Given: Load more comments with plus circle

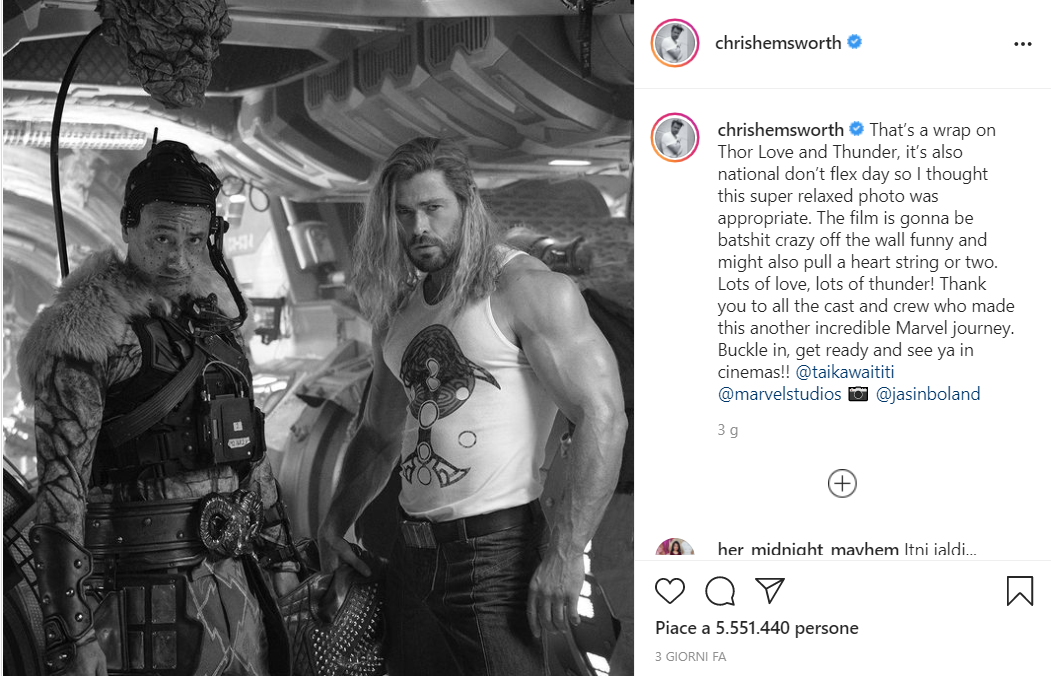Looking at the screenshot, I should (842, 483).
